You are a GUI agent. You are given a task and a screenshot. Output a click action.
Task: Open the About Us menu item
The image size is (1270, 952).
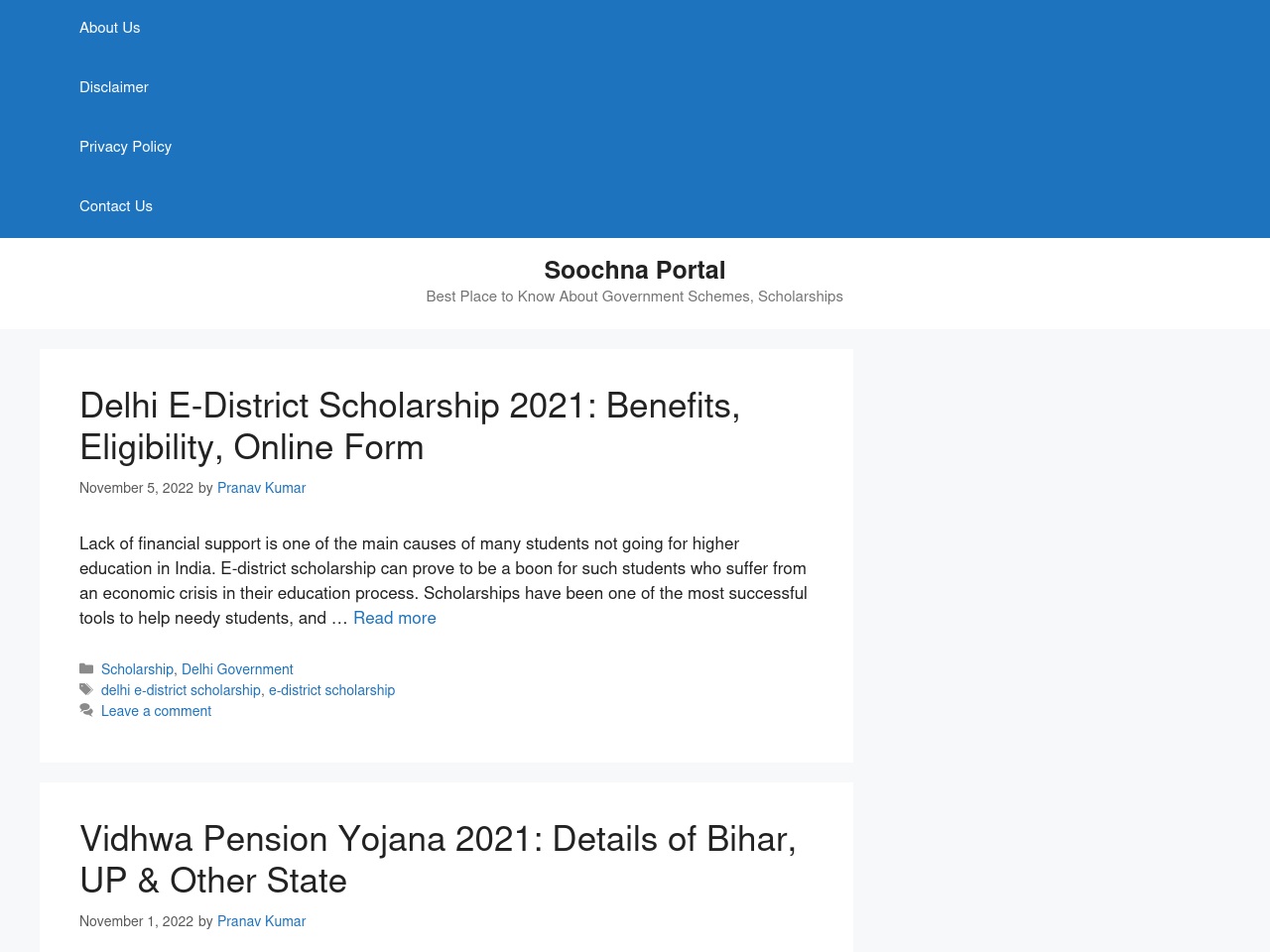[109, 28]
